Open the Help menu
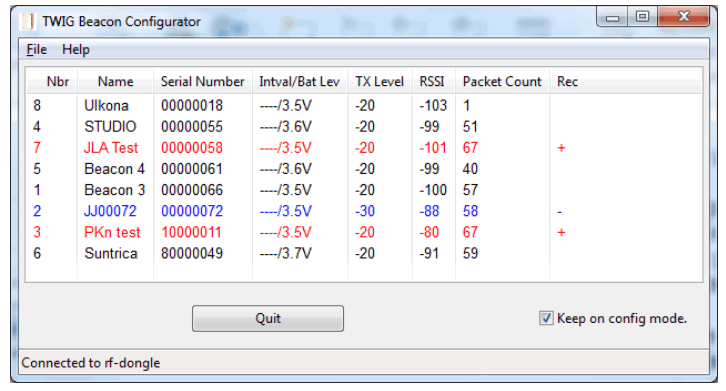The height and width of the screenshot is (391, 726). [76, 50]
